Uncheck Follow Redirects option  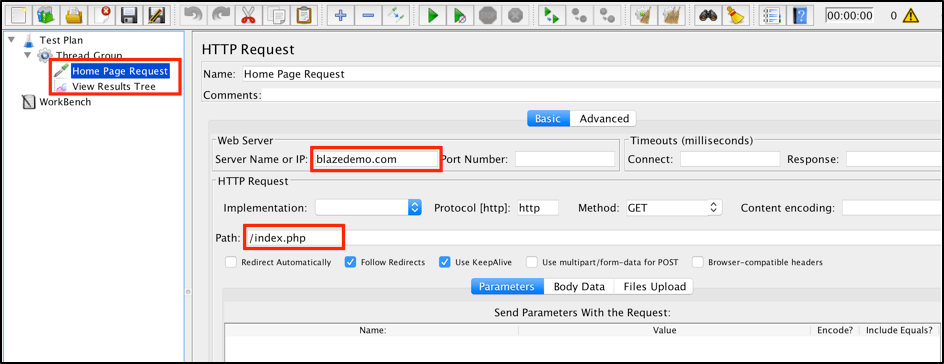point(350,262)
